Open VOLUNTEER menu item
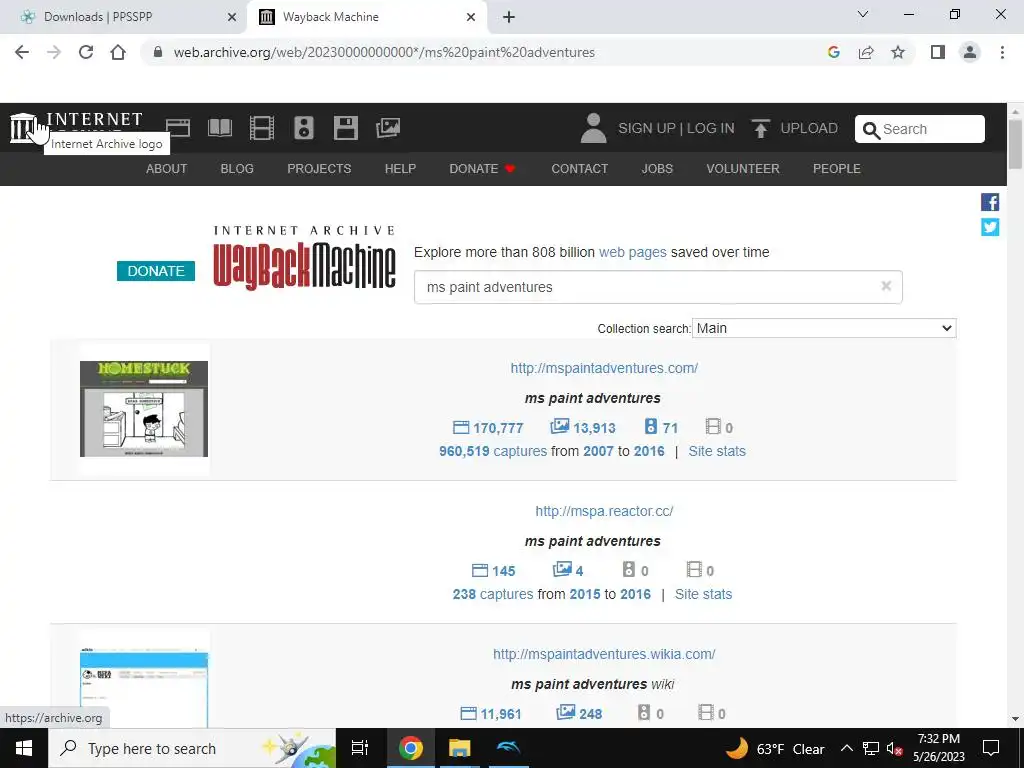Image resolution: width=1024 pixels, height=768 pixels. [743, 168]
